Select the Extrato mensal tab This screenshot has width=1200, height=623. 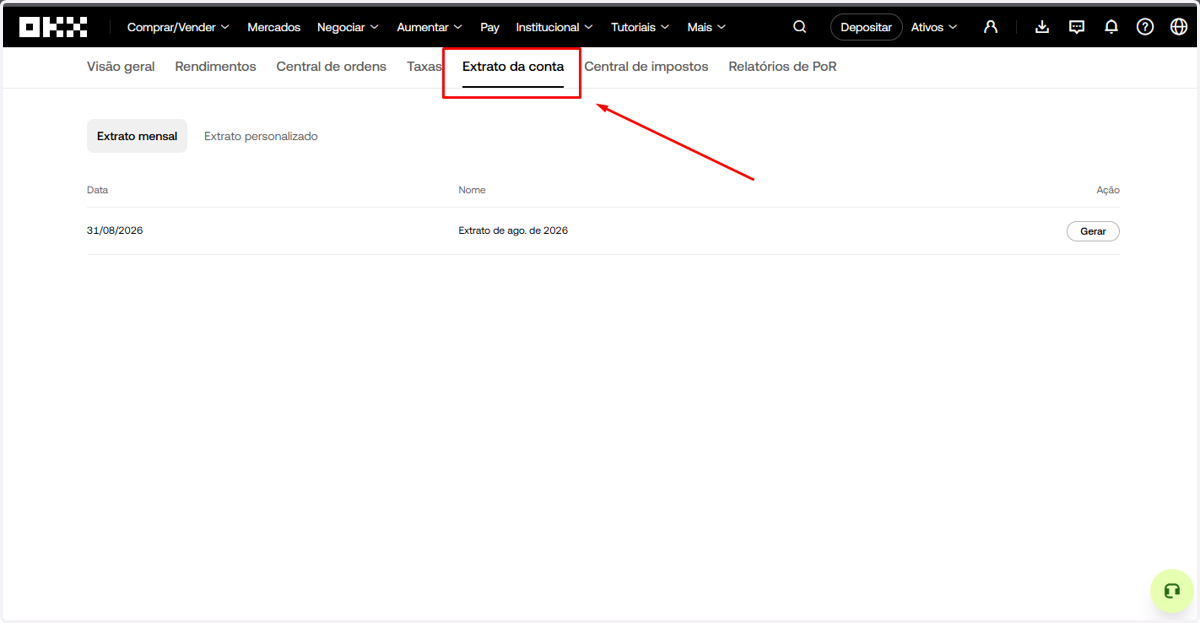pyautogui.click(x=137, y=136)
